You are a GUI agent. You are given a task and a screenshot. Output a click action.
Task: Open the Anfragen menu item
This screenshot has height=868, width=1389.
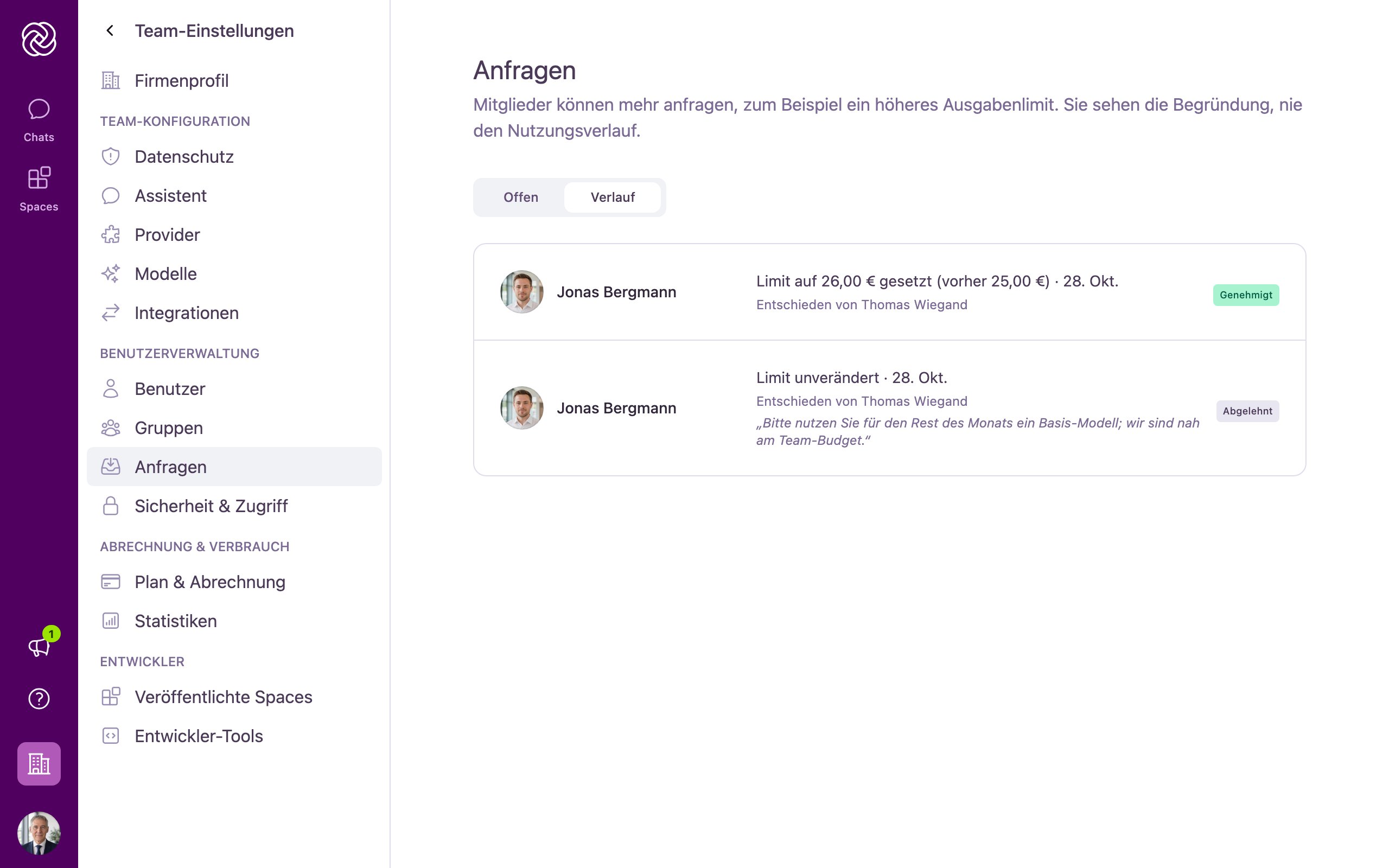234,467
